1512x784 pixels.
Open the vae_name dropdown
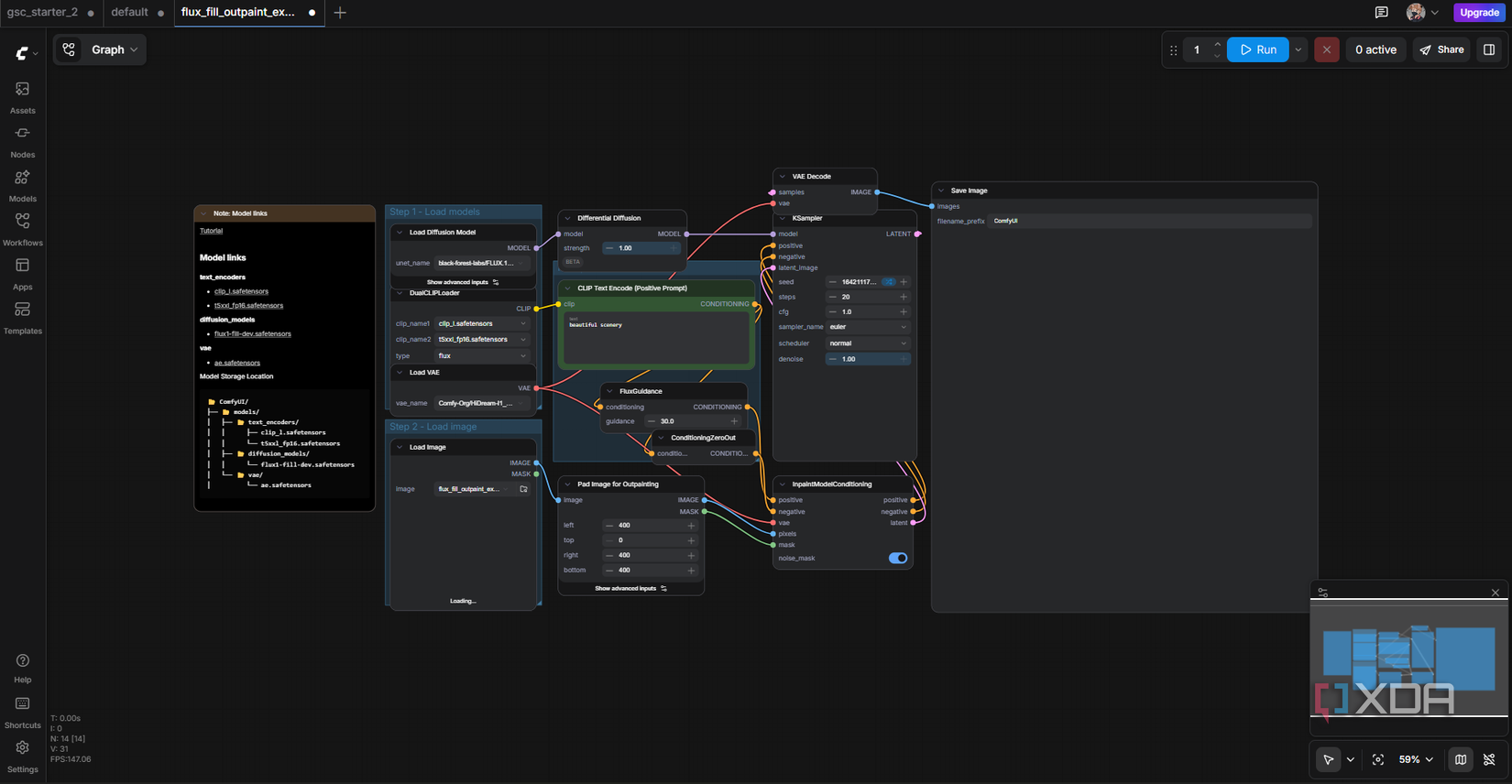point(482,403)
